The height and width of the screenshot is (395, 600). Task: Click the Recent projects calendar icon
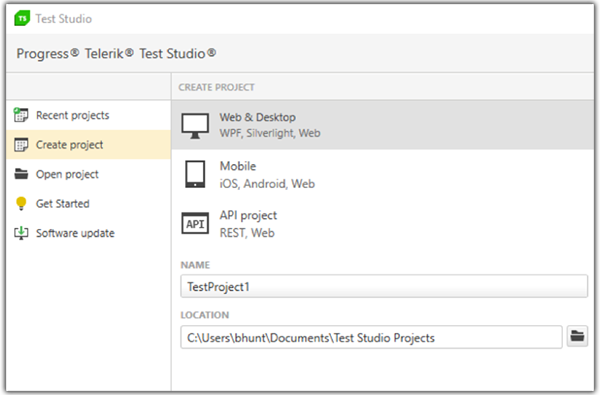click(21, 115)
